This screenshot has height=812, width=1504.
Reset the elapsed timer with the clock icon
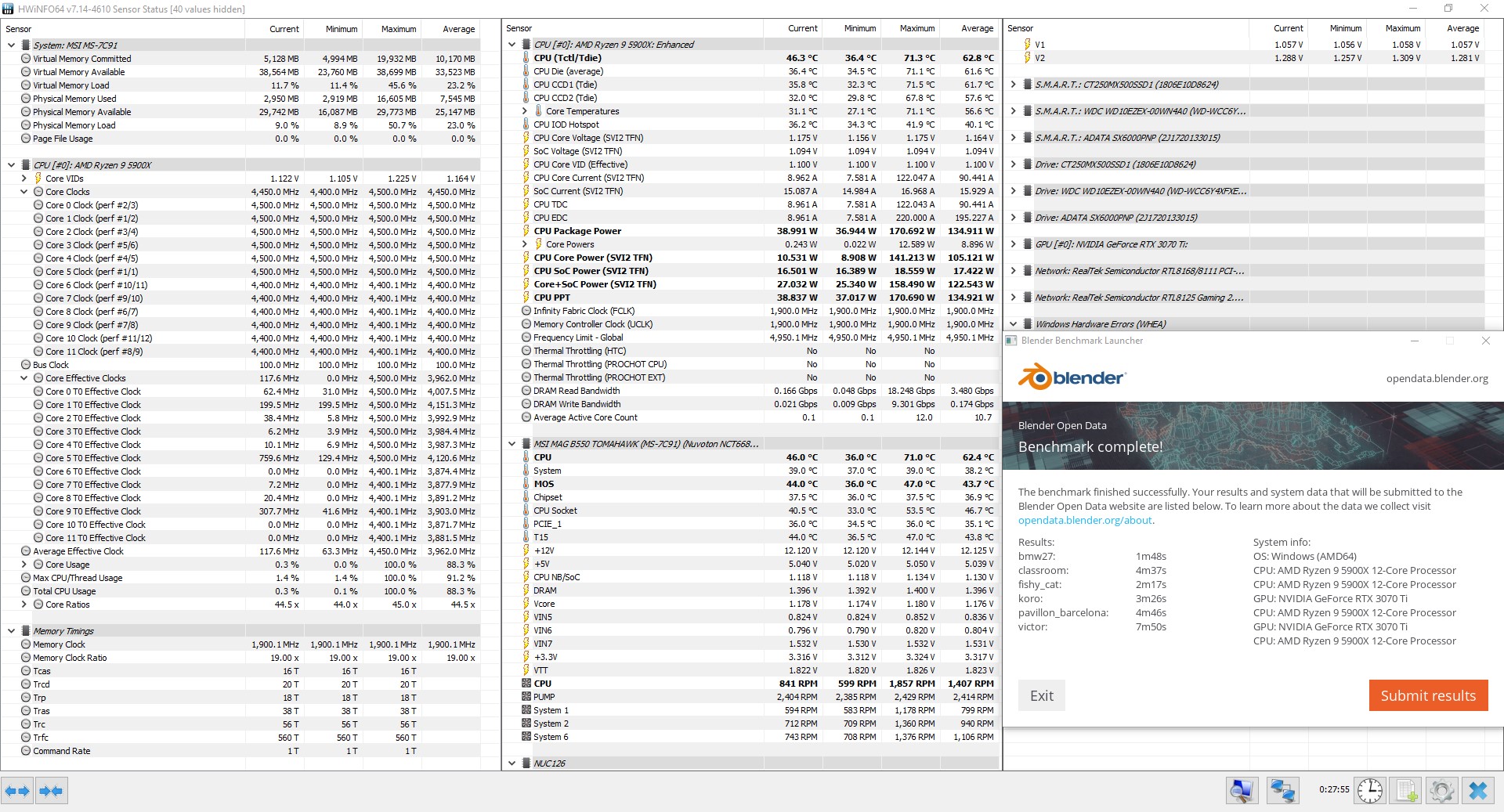click(1370, 791)
